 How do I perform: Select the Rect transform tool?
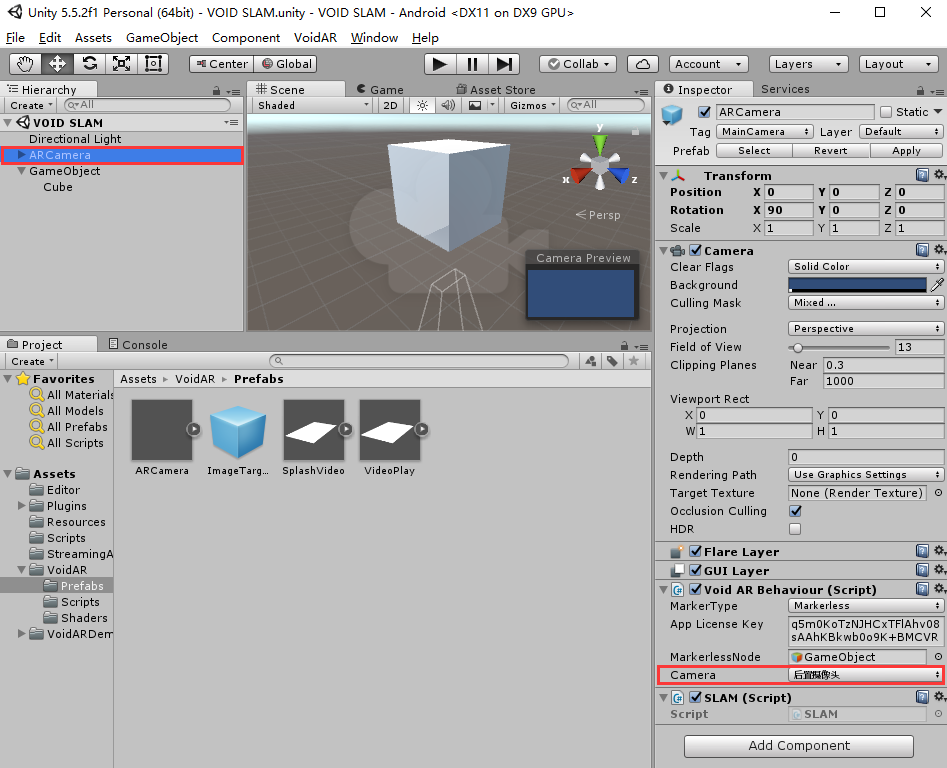(153, 63)
